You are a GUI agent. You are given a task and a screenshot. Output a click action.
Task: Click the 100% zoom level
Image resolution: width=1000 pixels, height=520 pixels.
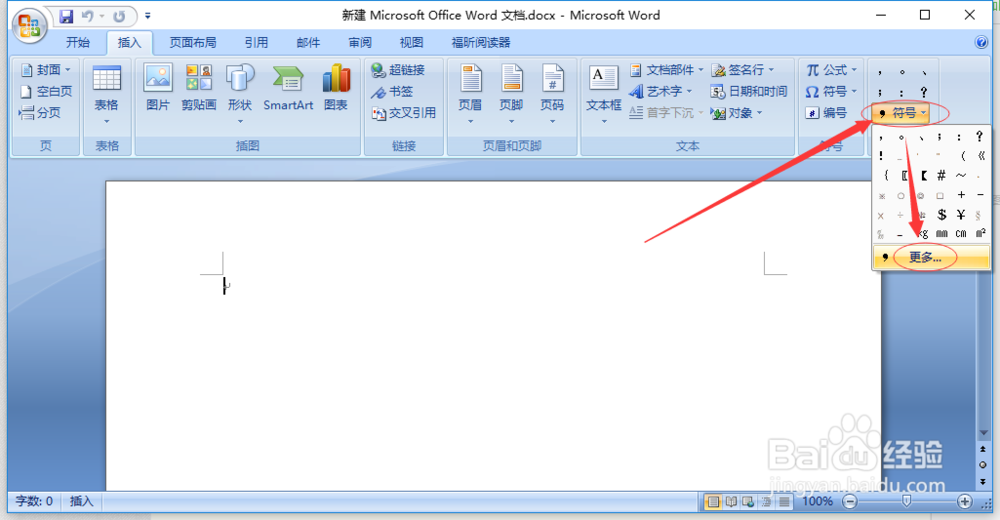pyautogui.click(x=817, y=502)
